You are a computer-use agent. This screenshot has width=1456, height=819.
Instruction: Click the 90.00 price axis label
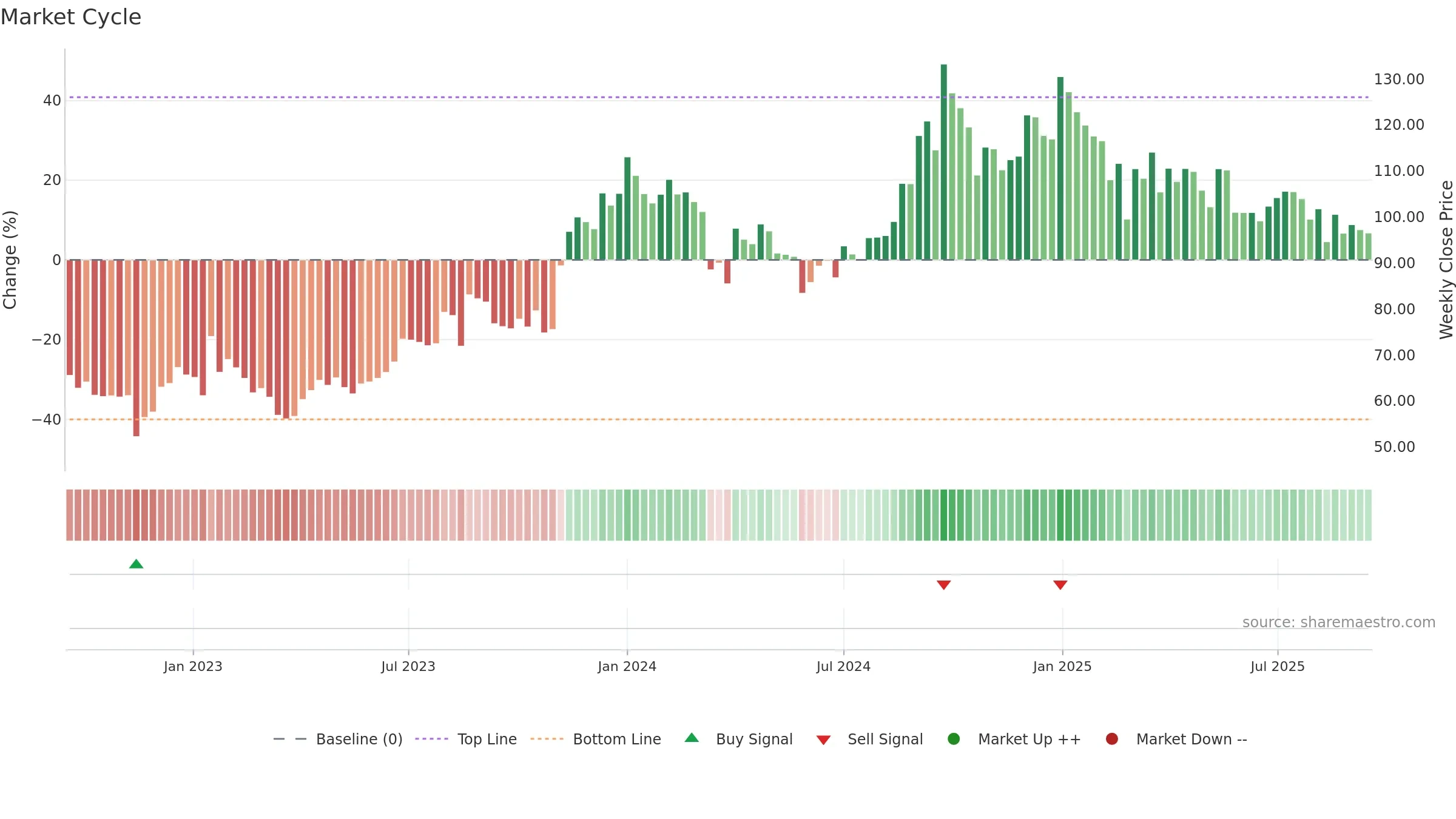coord(1394,263)
